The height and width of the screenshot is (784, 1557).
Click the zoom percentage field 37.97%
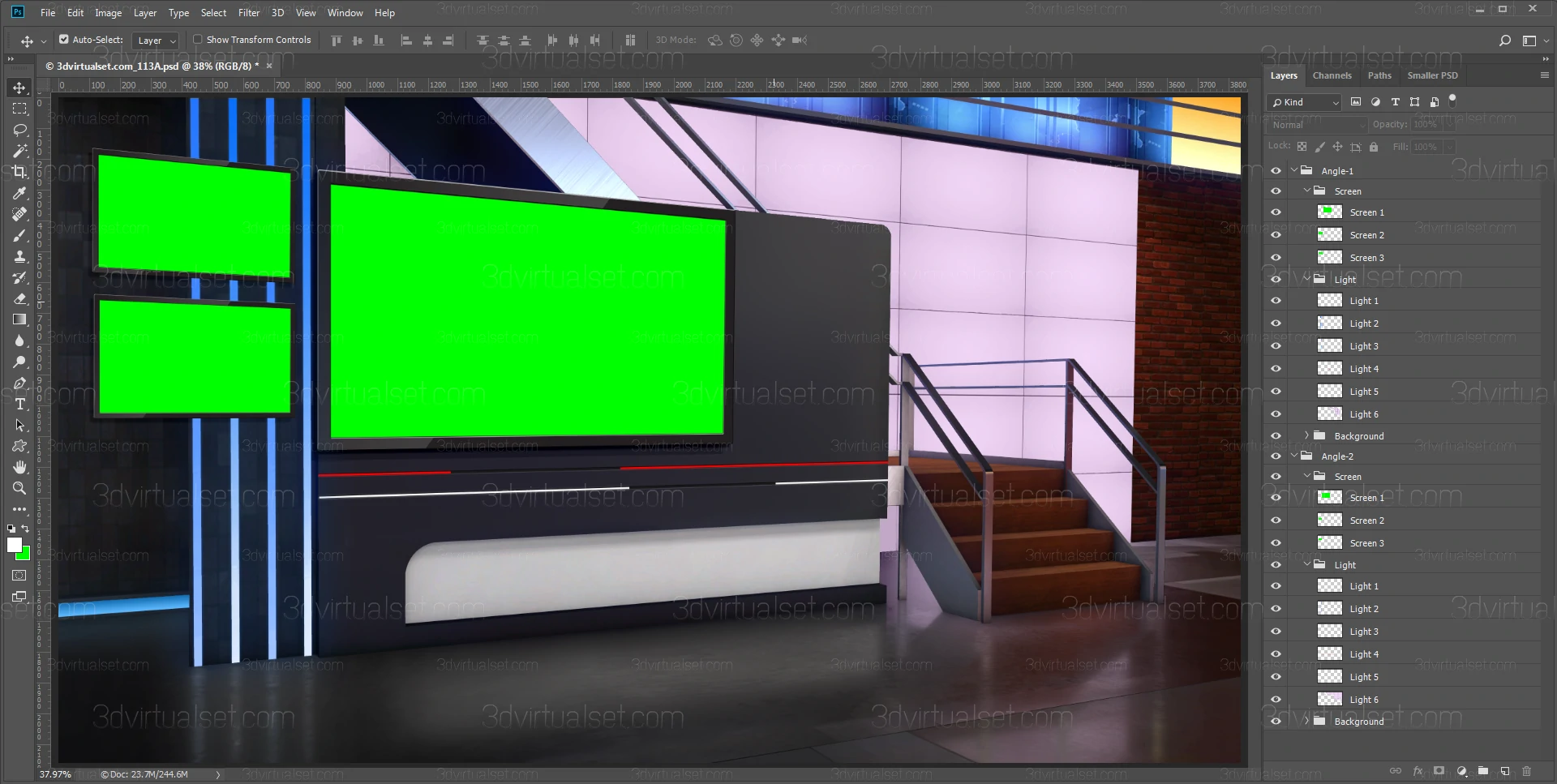(55, 774)
